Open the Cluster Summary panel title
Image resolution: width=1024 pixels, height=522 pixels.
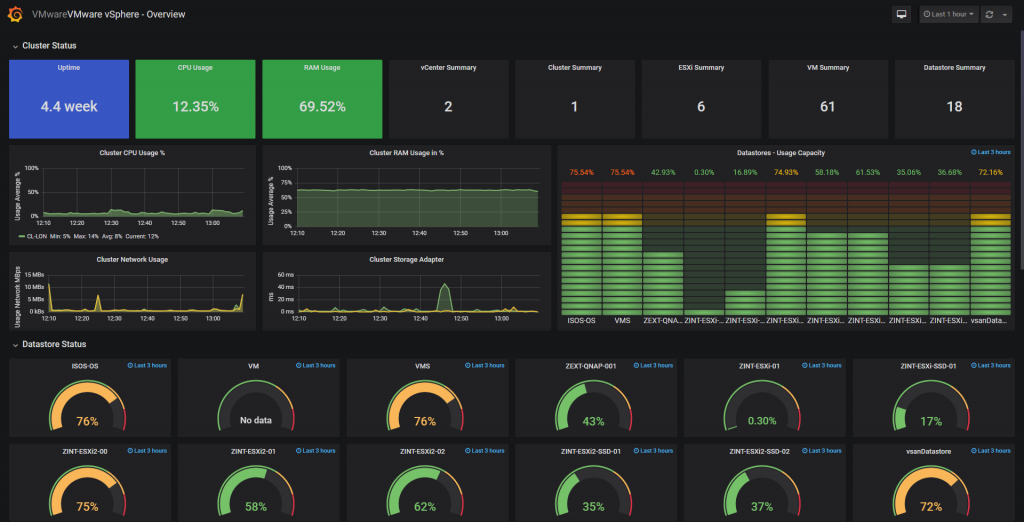(575, 67)
